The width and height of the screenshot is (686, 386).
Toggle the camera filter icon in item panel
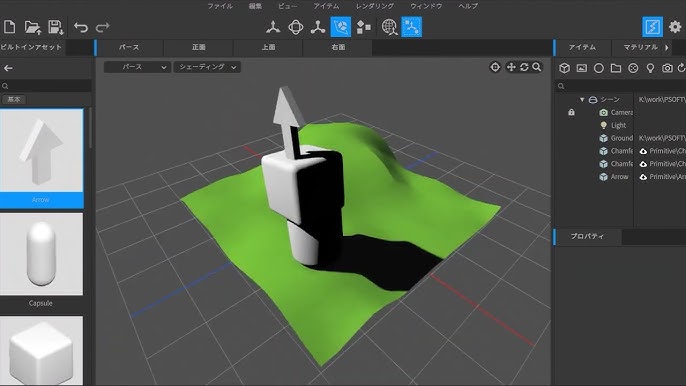667,68
